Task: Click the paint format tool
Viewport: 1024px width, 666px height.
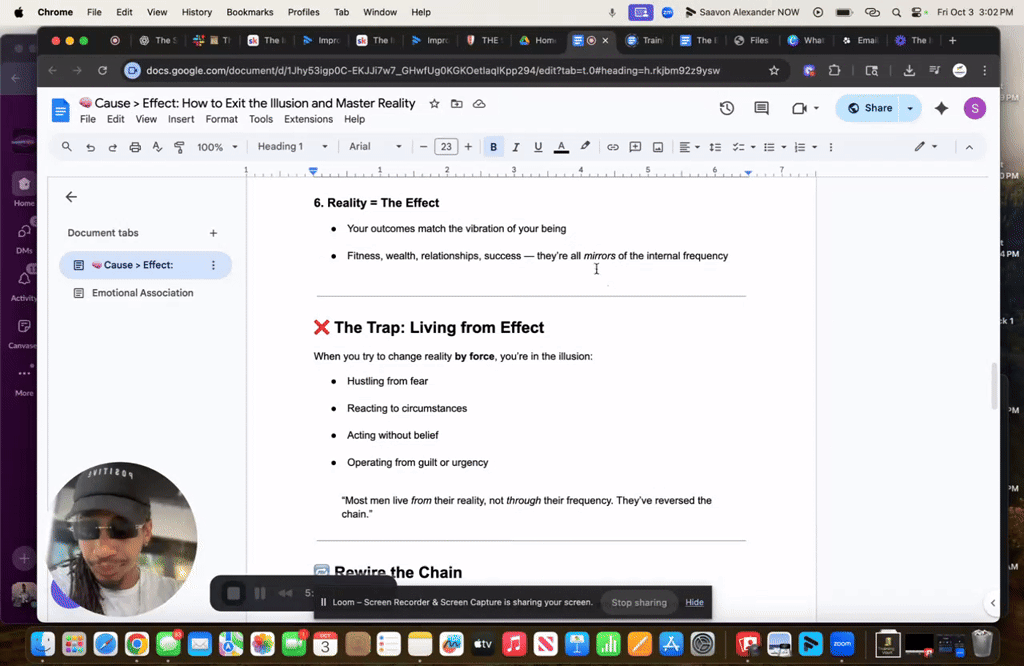Action: [x=180, y=146]
